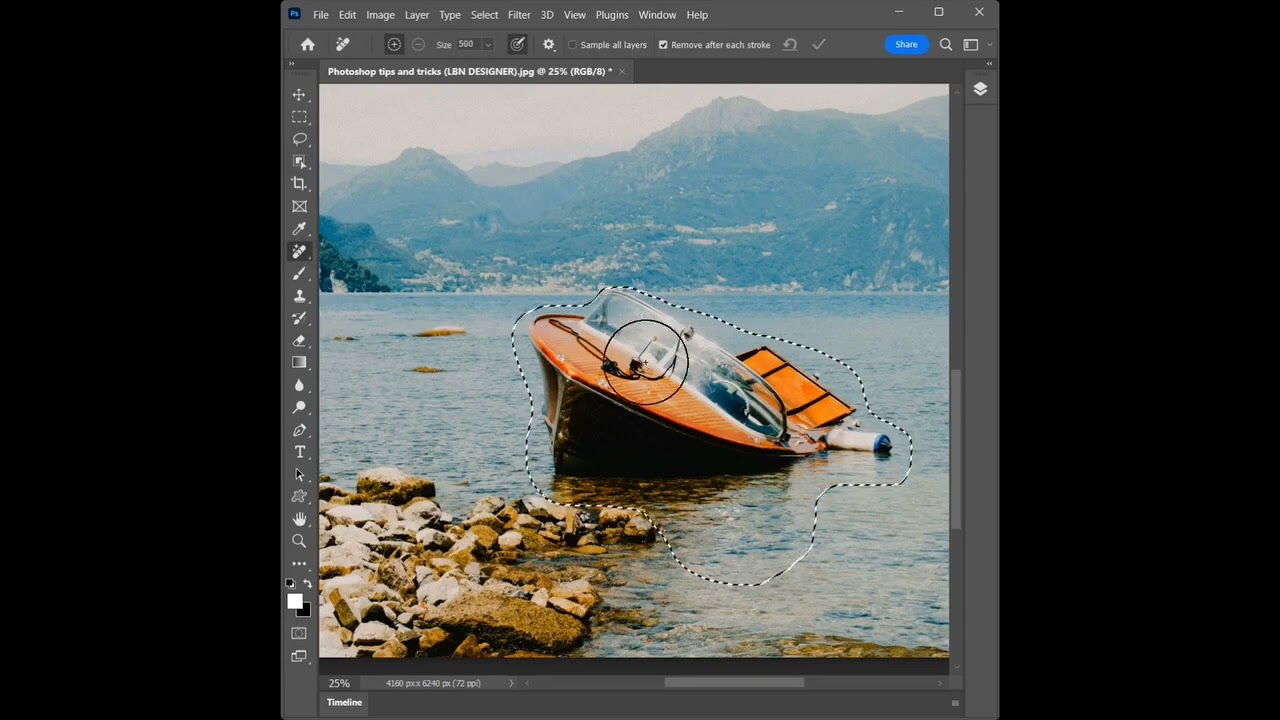Open the Layers panel icon
The height and width of the screenshot is (720, 1280).
[980, 89]
